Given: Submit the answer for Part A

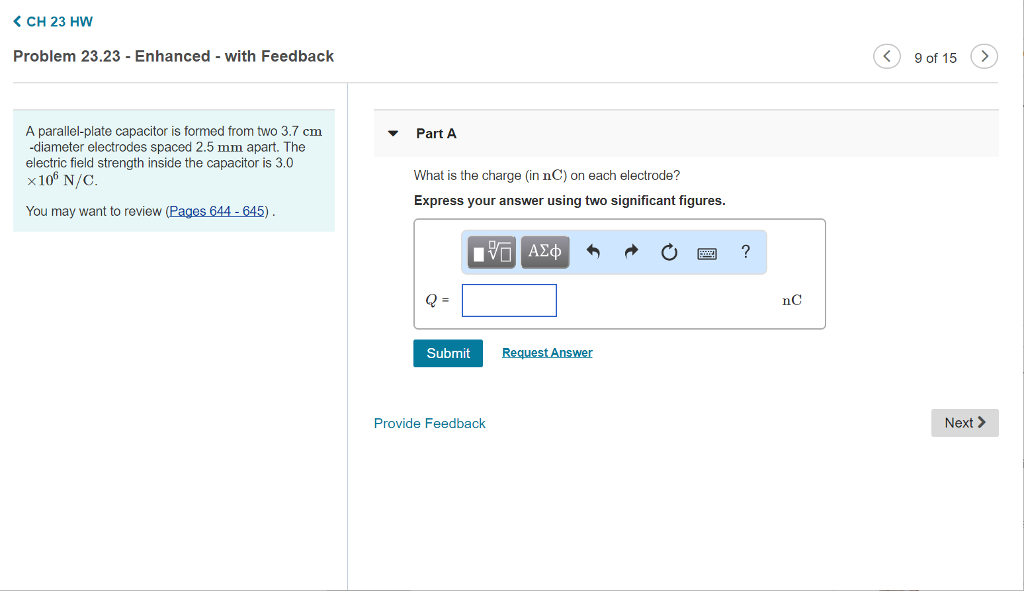Looking at the screenshot, I should 448,353.
